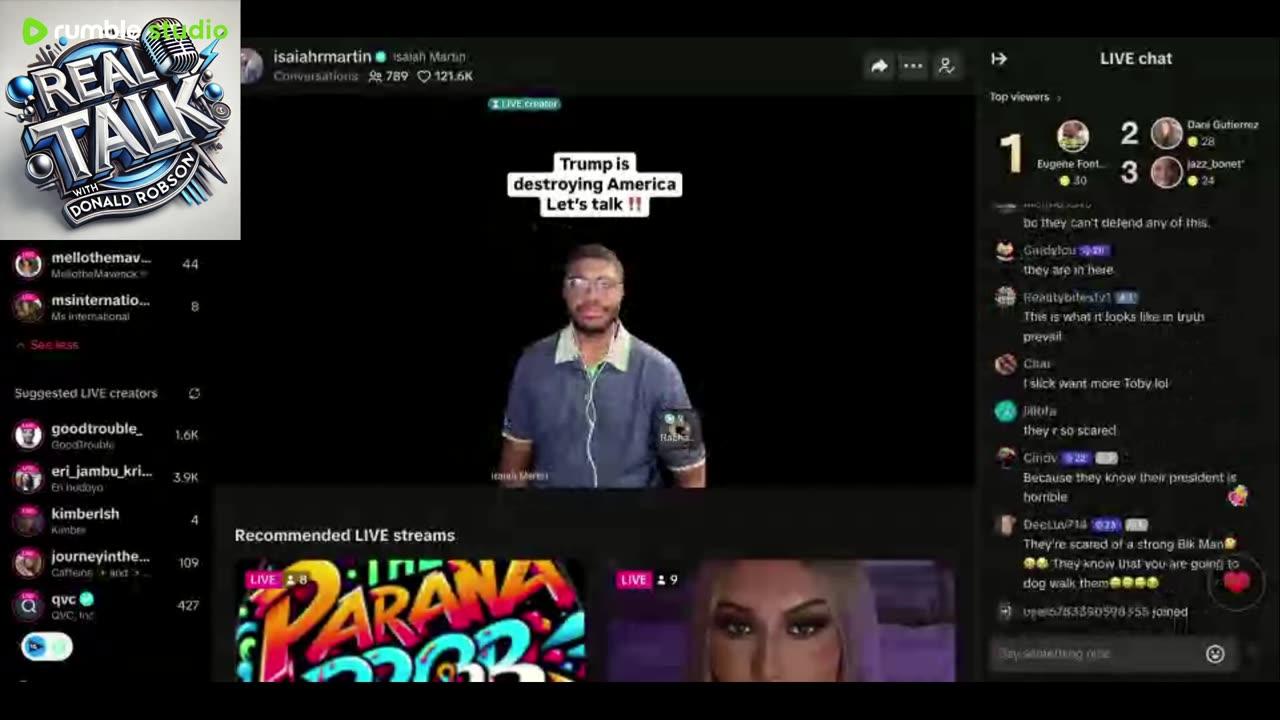
Task: Click Recommended LIVE streams heading
Action: coord(345,535)
